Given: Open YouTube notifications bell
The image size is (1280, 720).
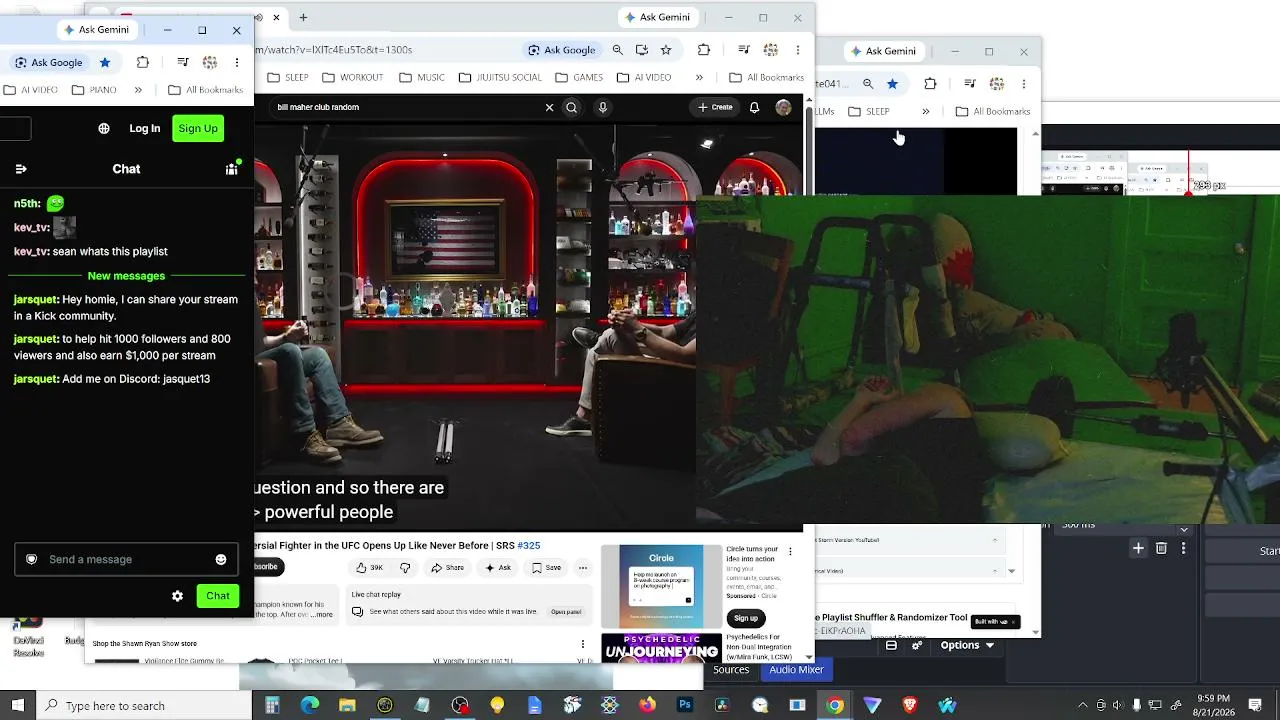Looking at the screenshot, I should [x=754, y=107].
